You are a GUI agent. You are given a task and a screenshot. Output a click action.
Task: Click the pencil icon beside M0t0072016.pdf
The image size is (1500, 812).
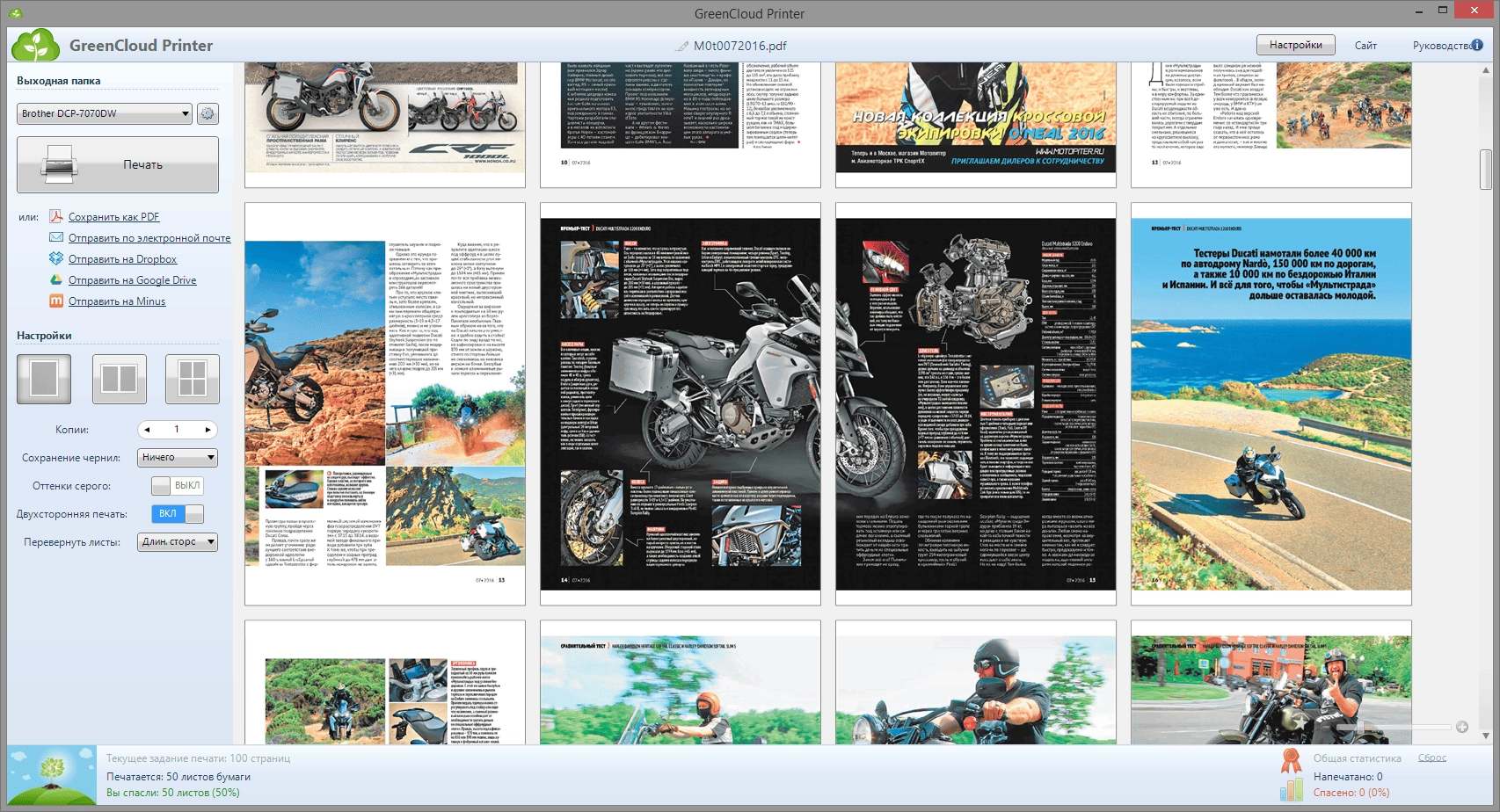682,46
